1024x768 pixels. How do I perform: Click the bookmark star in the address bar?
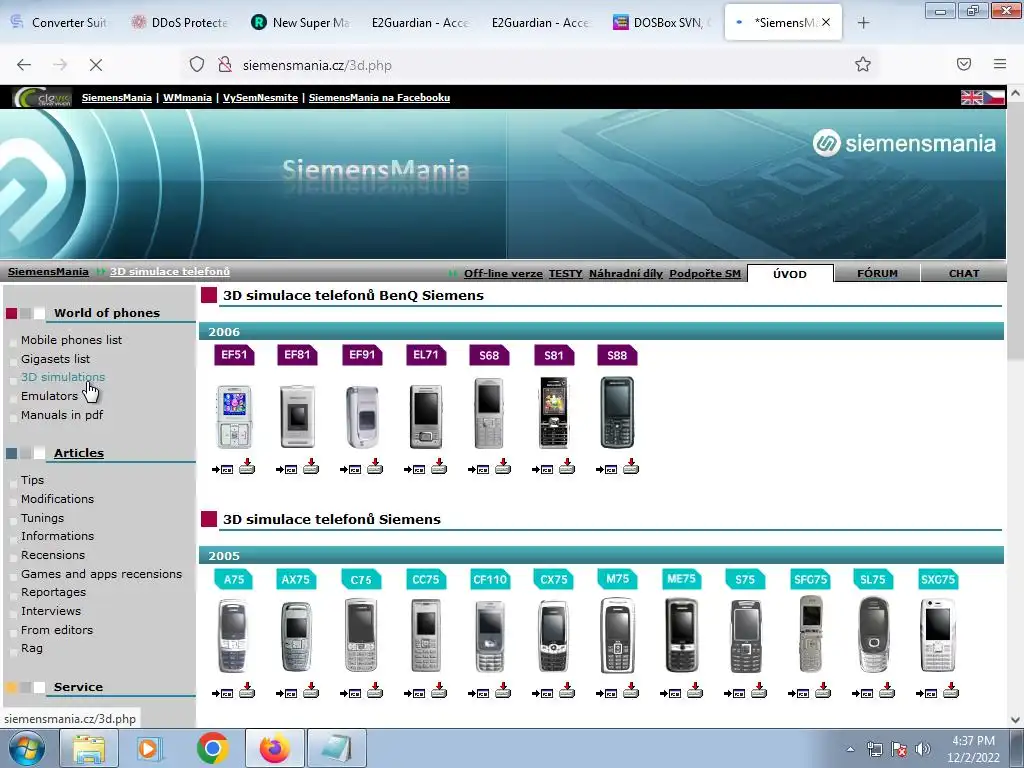pyautogui.click(x=863, y=65)
